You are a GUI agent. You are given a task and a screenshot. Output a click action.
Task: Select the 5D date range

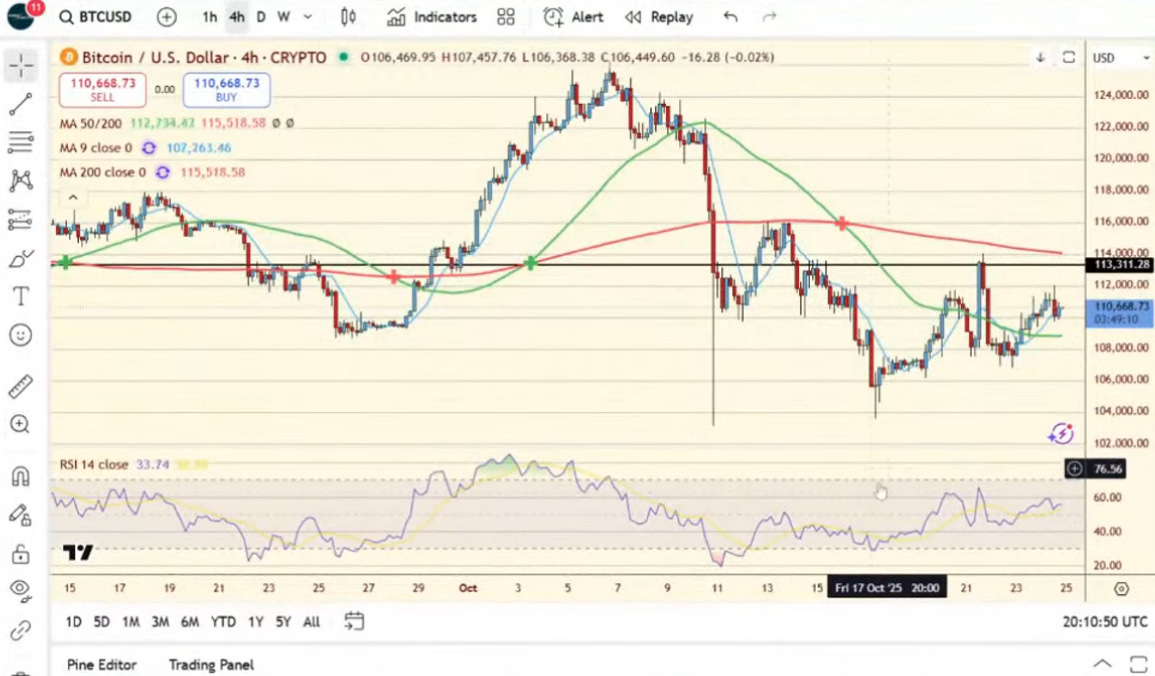pyautogui.click(x=102, y=622)
